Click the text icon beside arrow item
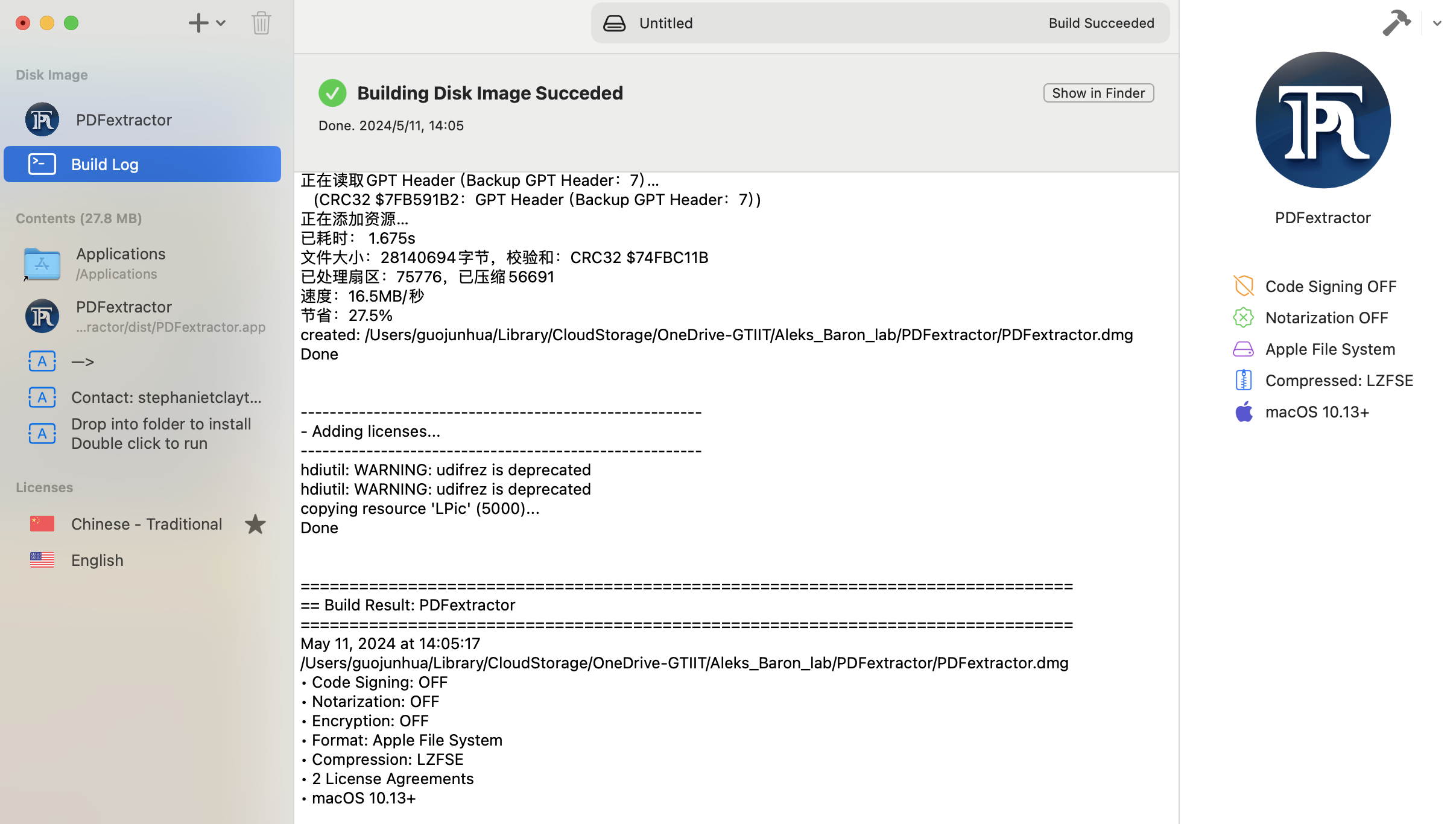Image resolution: width=1456 pixels, height=824 pixels. [42, 361]
